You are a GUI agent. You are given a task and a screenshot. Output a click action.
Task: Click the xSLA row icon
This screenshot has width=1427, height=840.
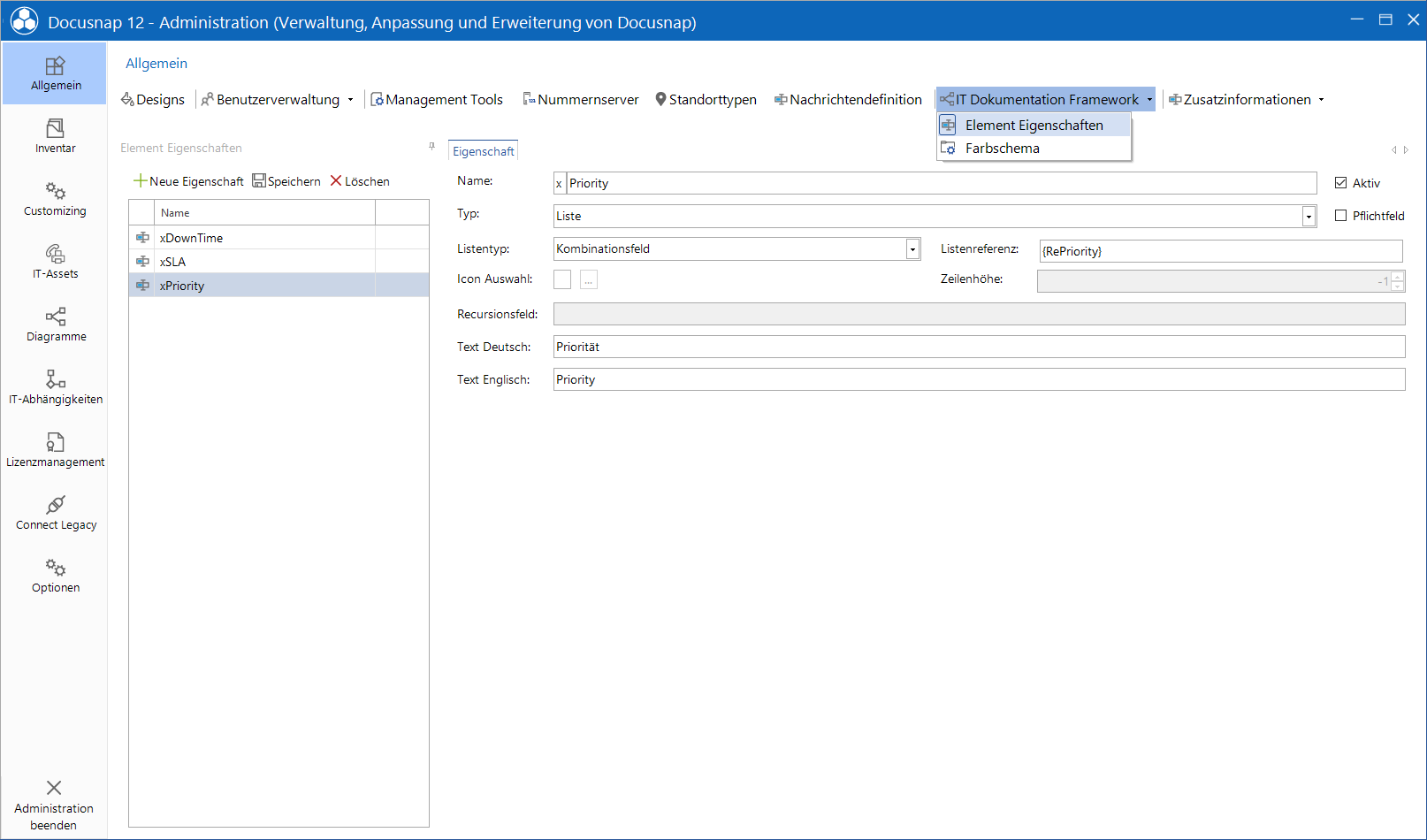142,262
